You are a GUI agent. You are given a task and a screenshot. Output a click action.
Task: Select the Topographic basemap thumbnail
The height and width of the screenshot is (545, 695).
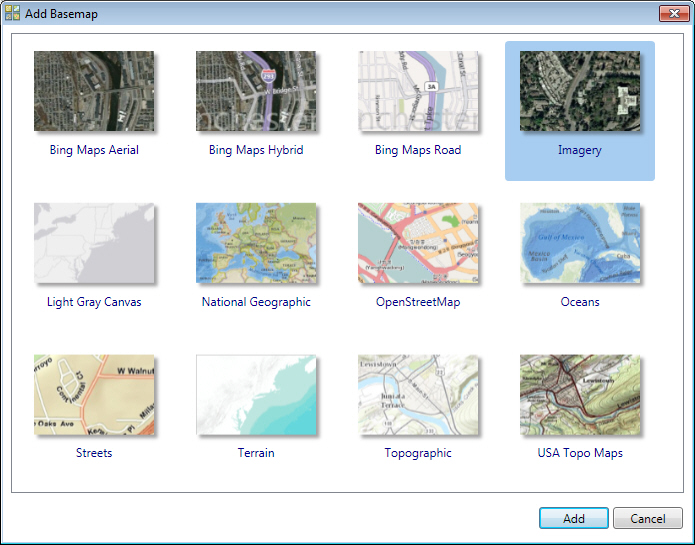click(418, 394)
